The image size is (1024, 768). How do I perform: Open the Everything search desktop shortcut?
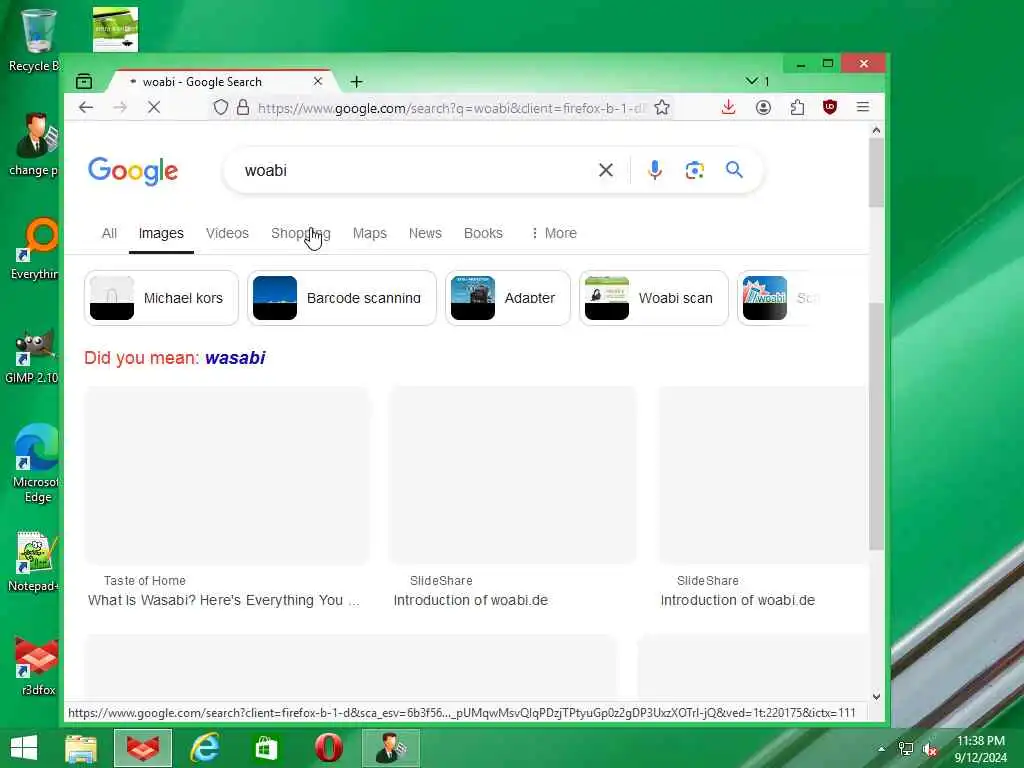(x=36, y=249)
